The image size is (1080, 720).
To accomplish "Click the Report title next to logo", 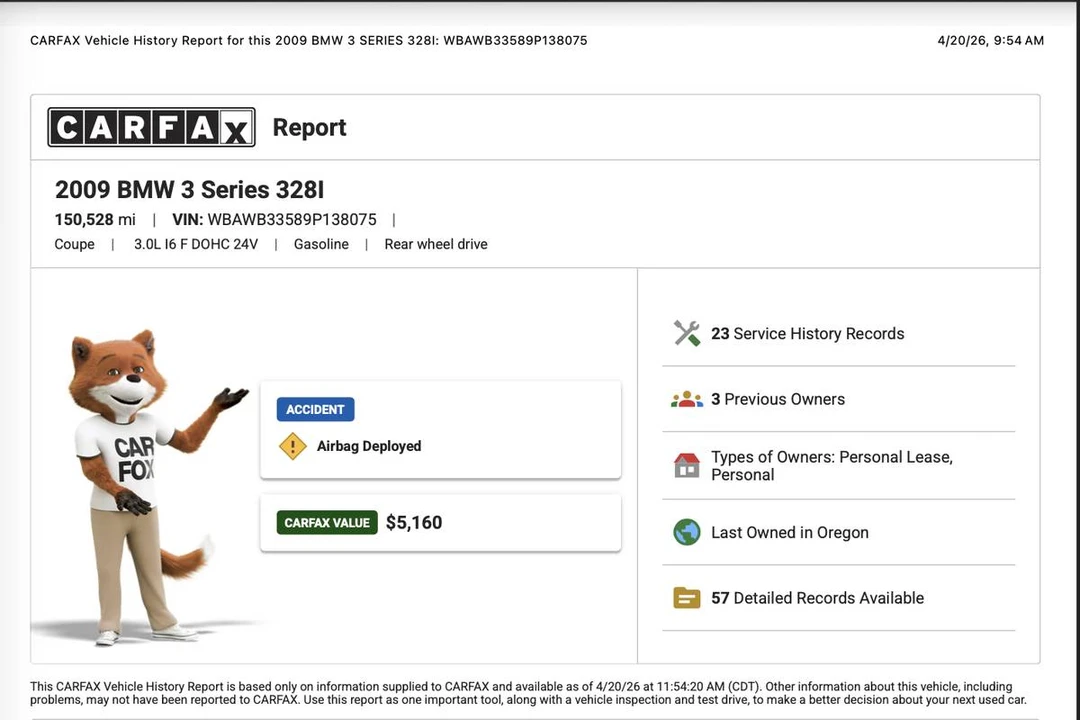I will pyautogui.click(x=309, y=127).
